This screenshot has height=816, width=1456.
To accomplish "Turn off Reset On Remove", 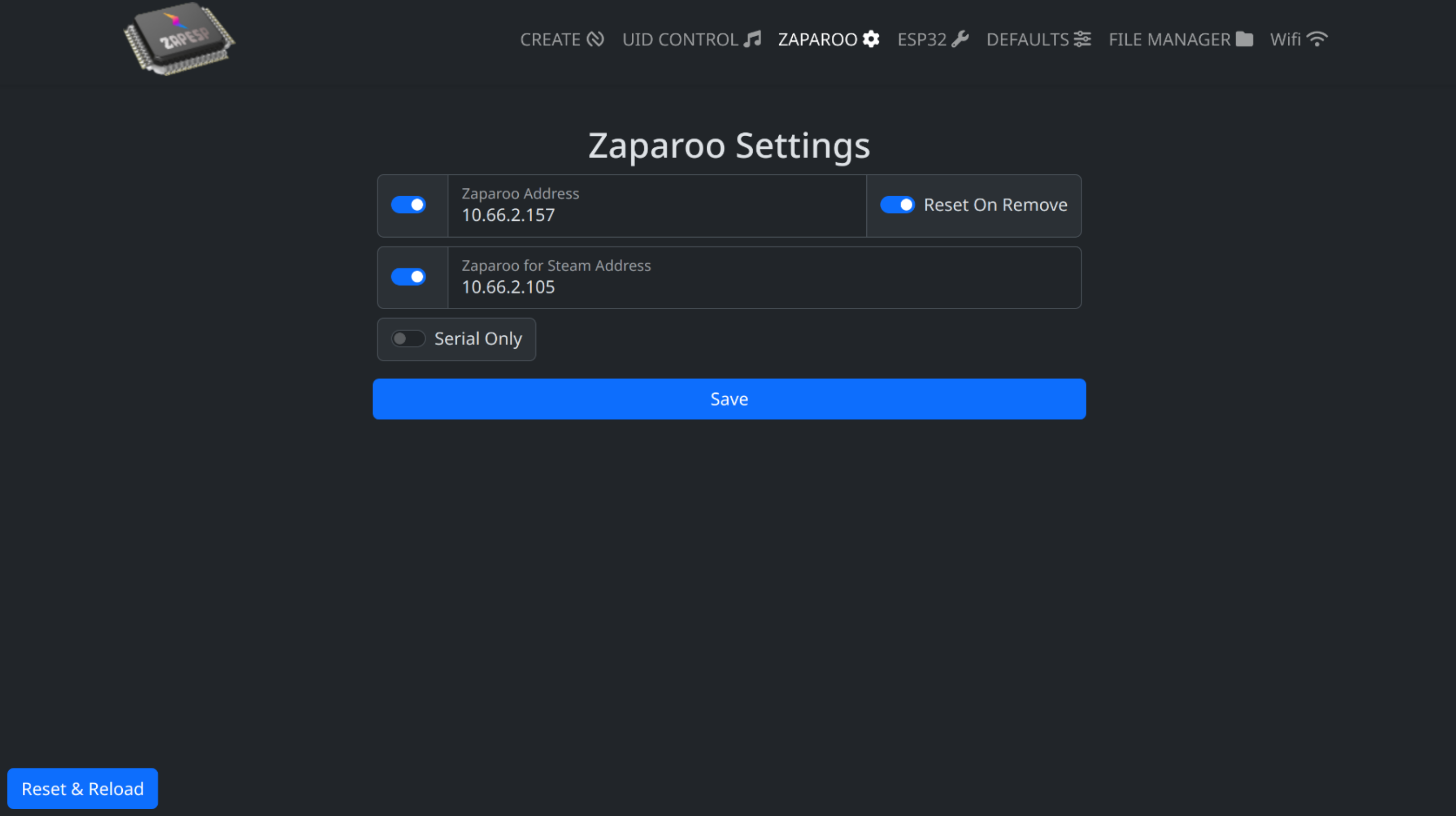I will click(896, 205).
